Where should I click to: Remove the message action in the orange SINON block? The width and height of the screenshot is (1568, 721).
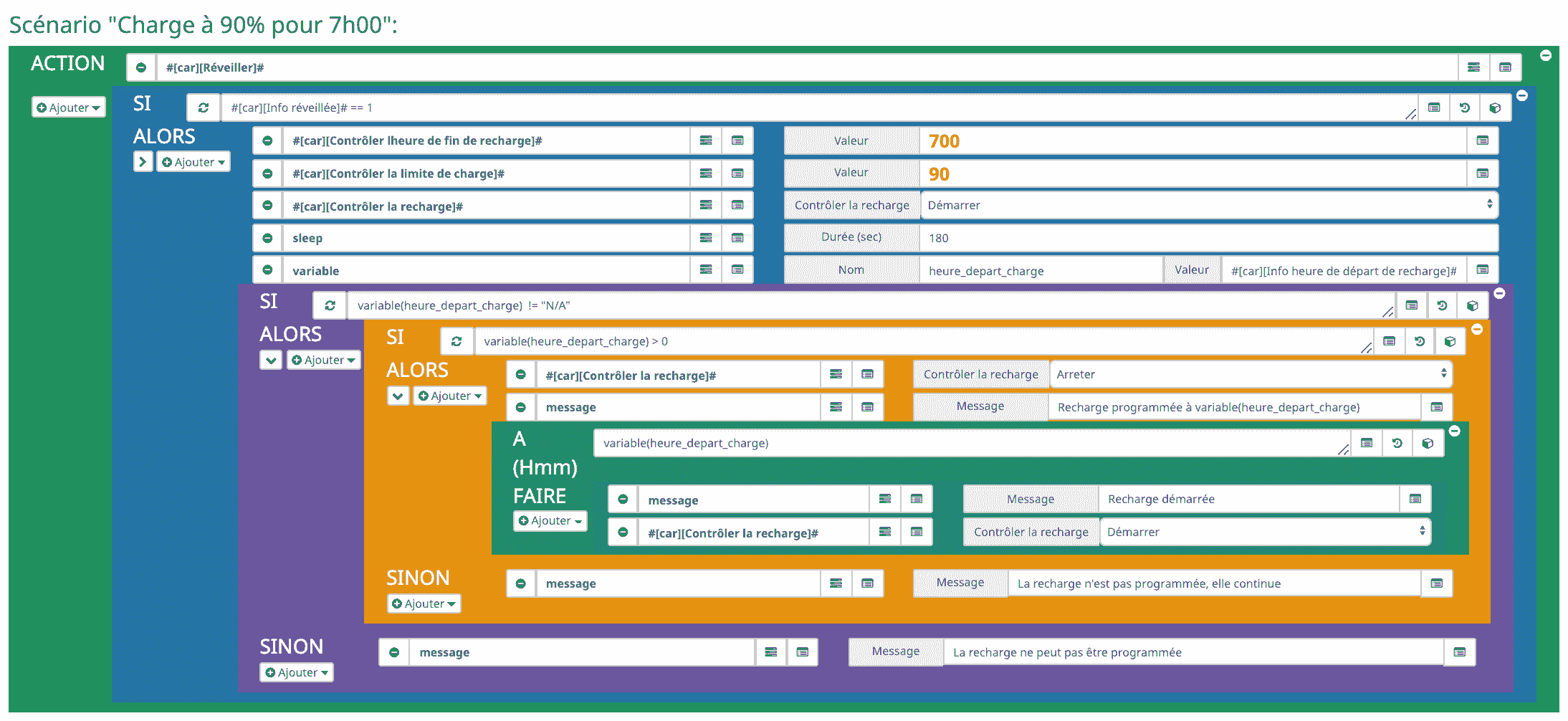click(x=521, y=583)
